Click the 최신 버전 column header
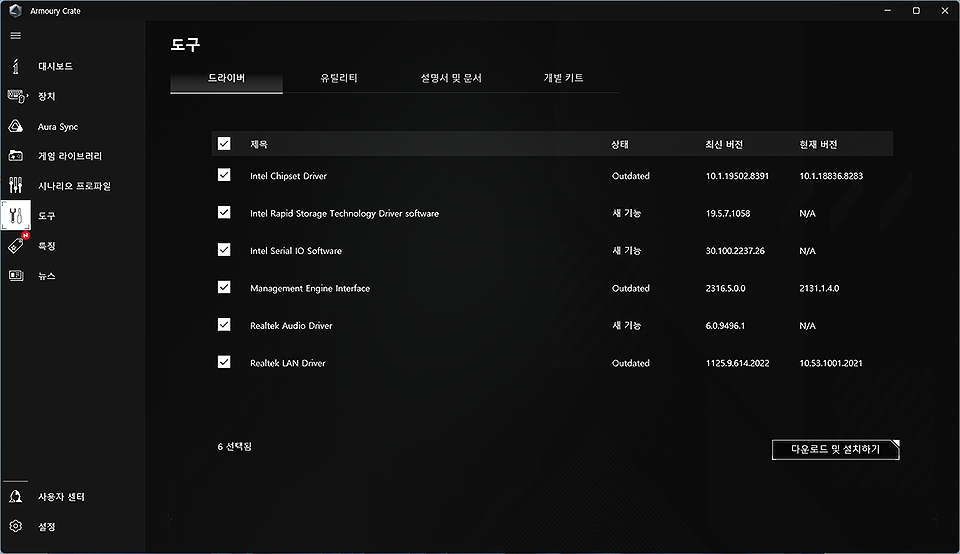Screen dimensions: 960x554 pos(724,145)
